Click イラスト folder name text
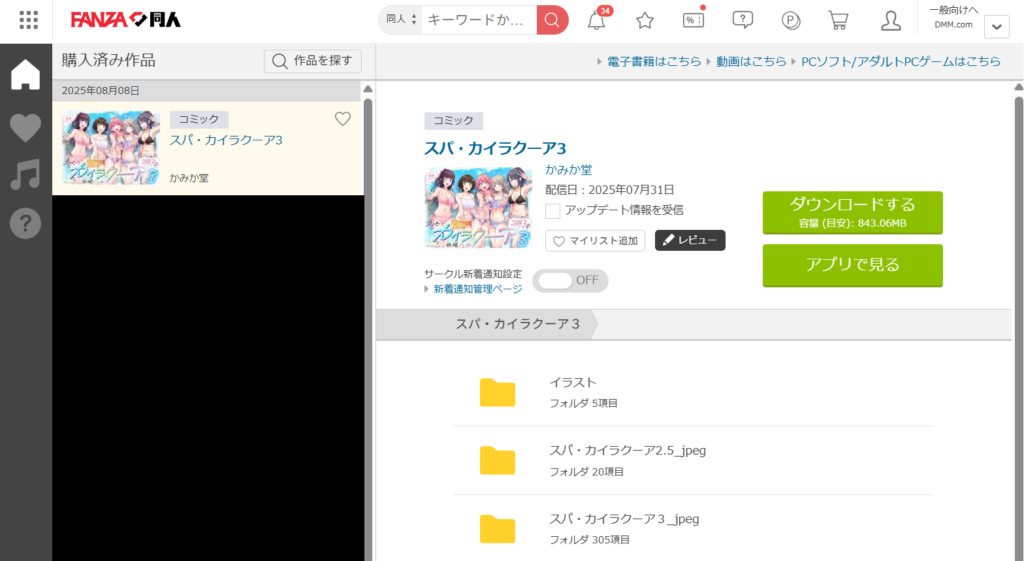This screenshot has width=1024, height=561. 573,383
